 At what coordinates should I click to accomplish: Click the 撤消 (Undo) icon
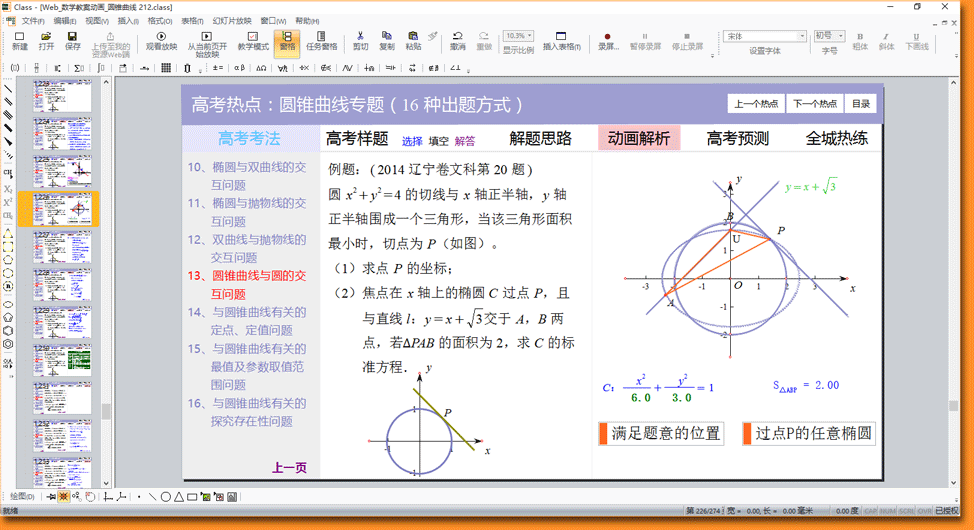click(x=457, y=40)
